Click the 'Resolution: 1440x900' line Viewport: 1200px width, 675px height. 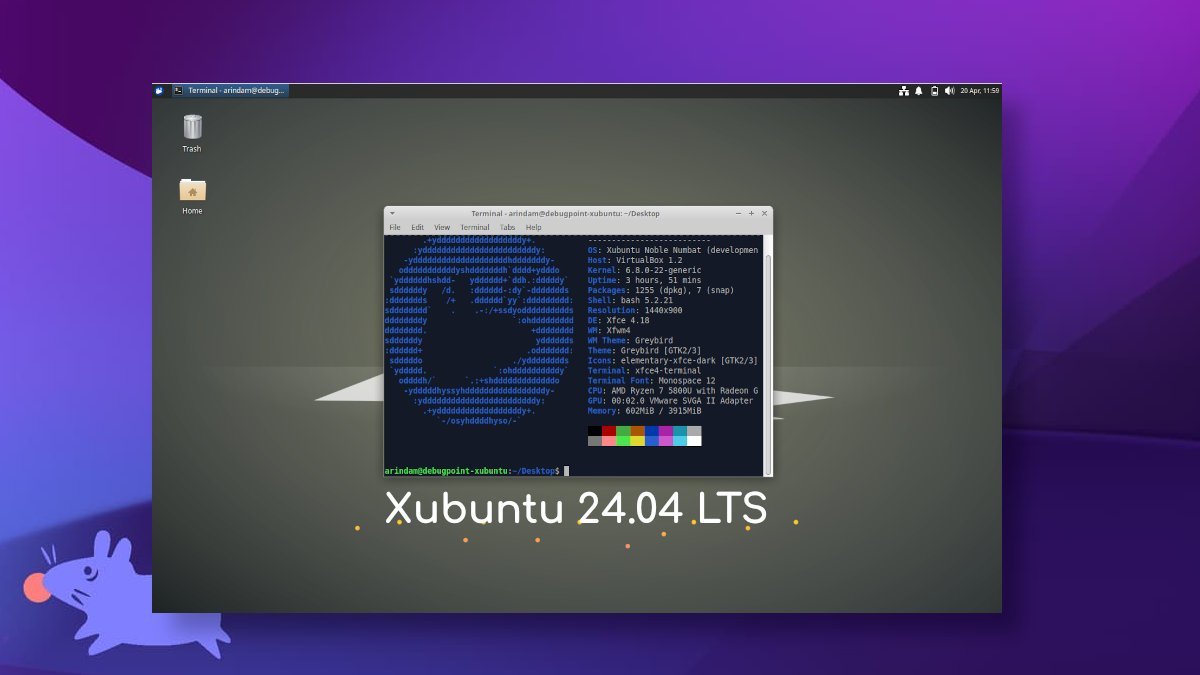635,310
